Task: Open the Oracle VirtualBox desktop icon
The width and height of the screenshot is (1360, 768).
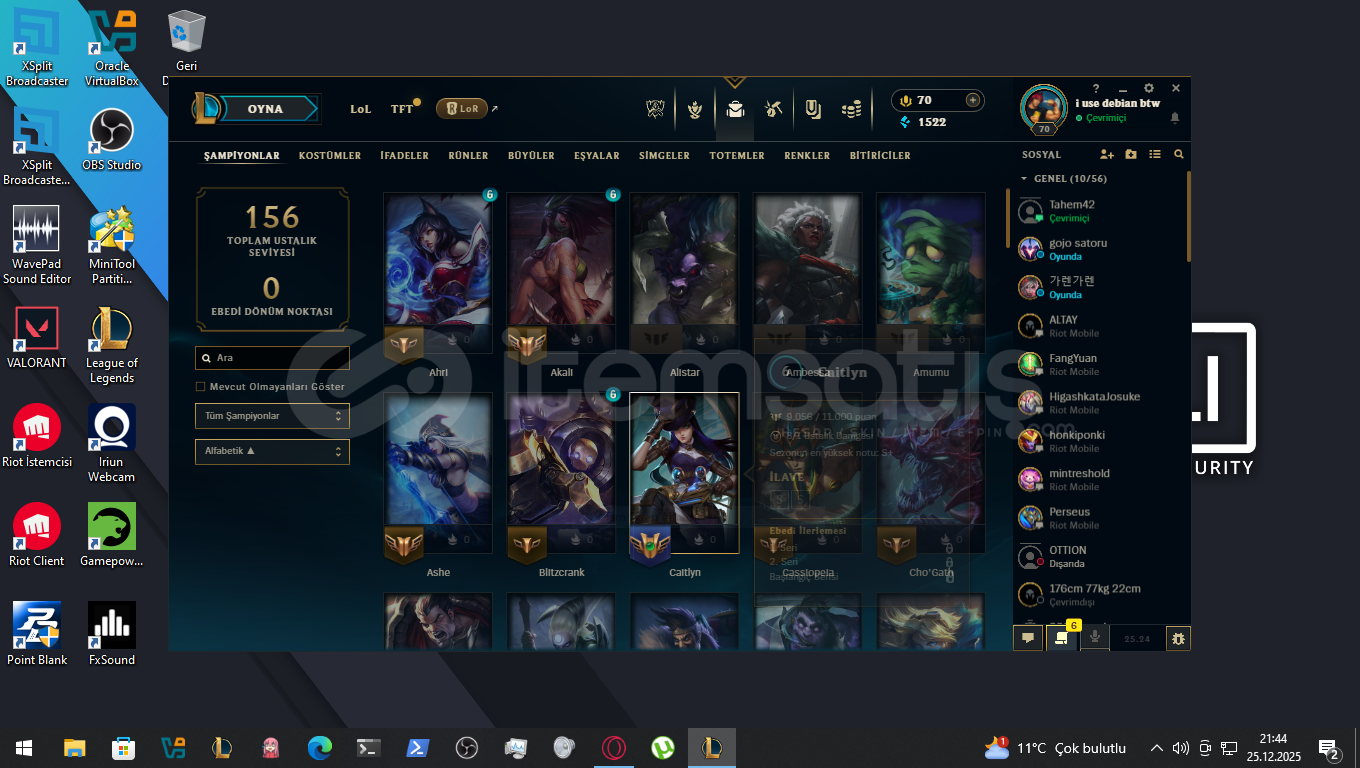Action: tap(112, 48)
